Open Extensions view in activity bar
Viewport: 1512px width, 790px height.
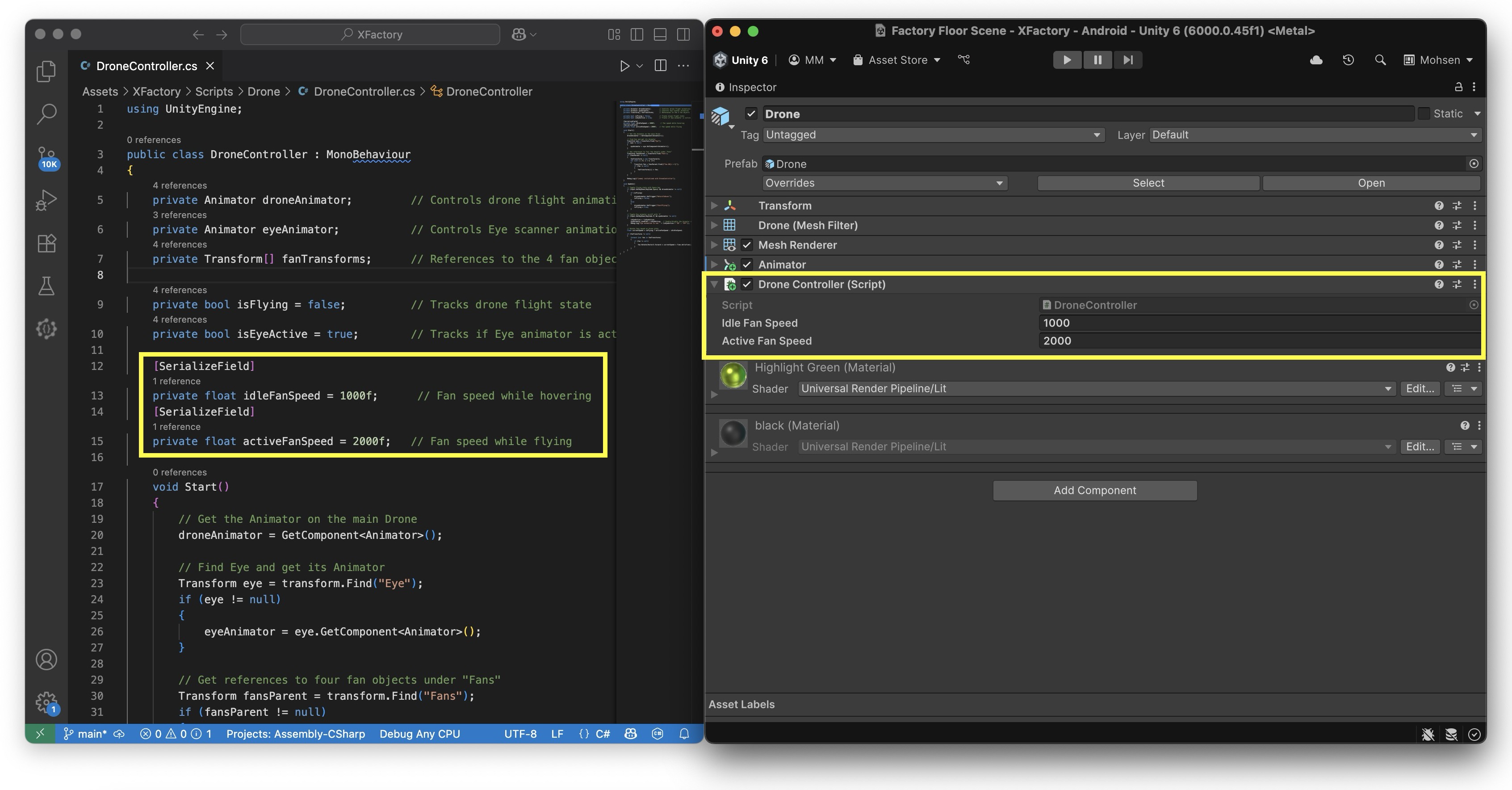pyautogui.click(x=46, y=243)
